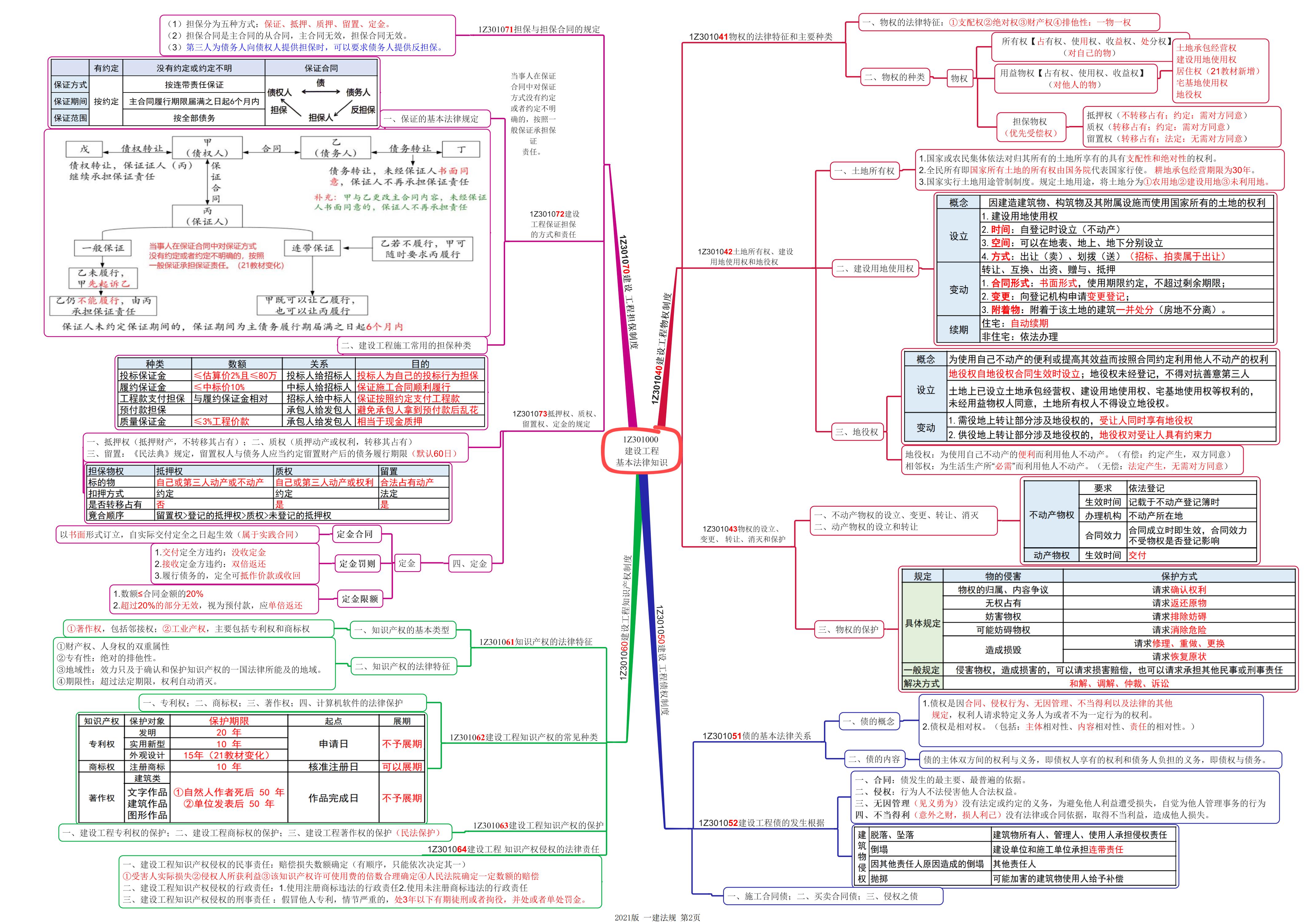Click the 丙（保证人）box
The width and height of the screenshot is (1316, 923).
[207, 216]
